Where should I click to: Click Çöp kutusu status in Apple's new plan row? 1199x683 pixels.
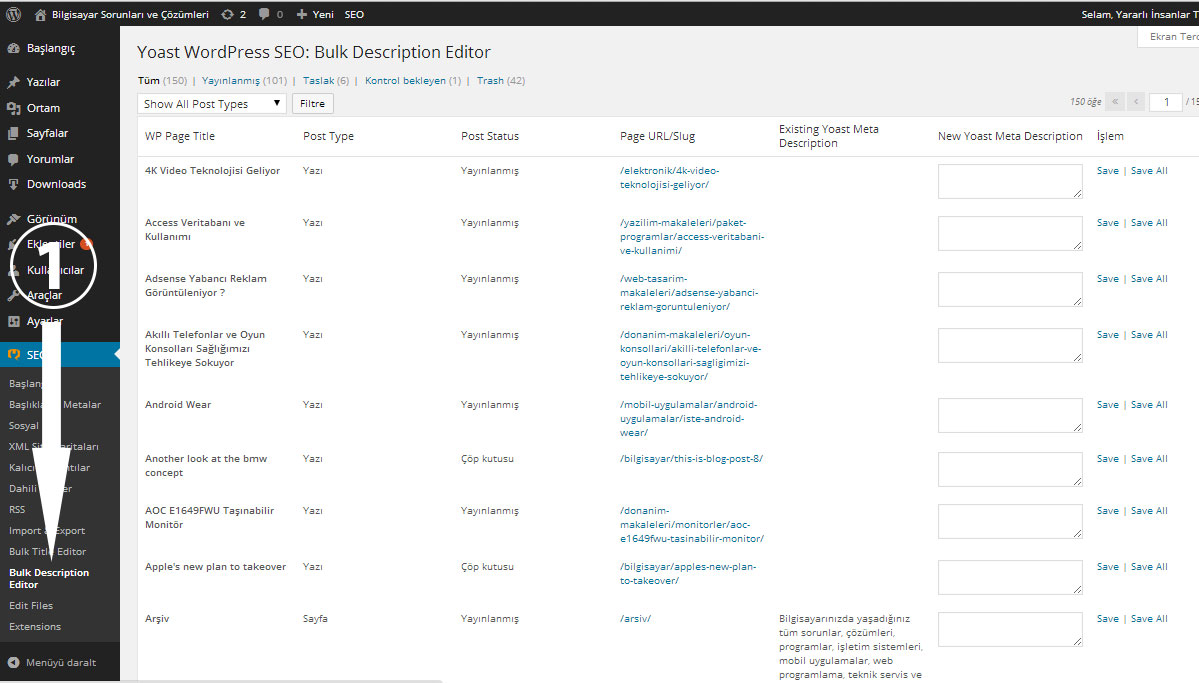(487, 567)
